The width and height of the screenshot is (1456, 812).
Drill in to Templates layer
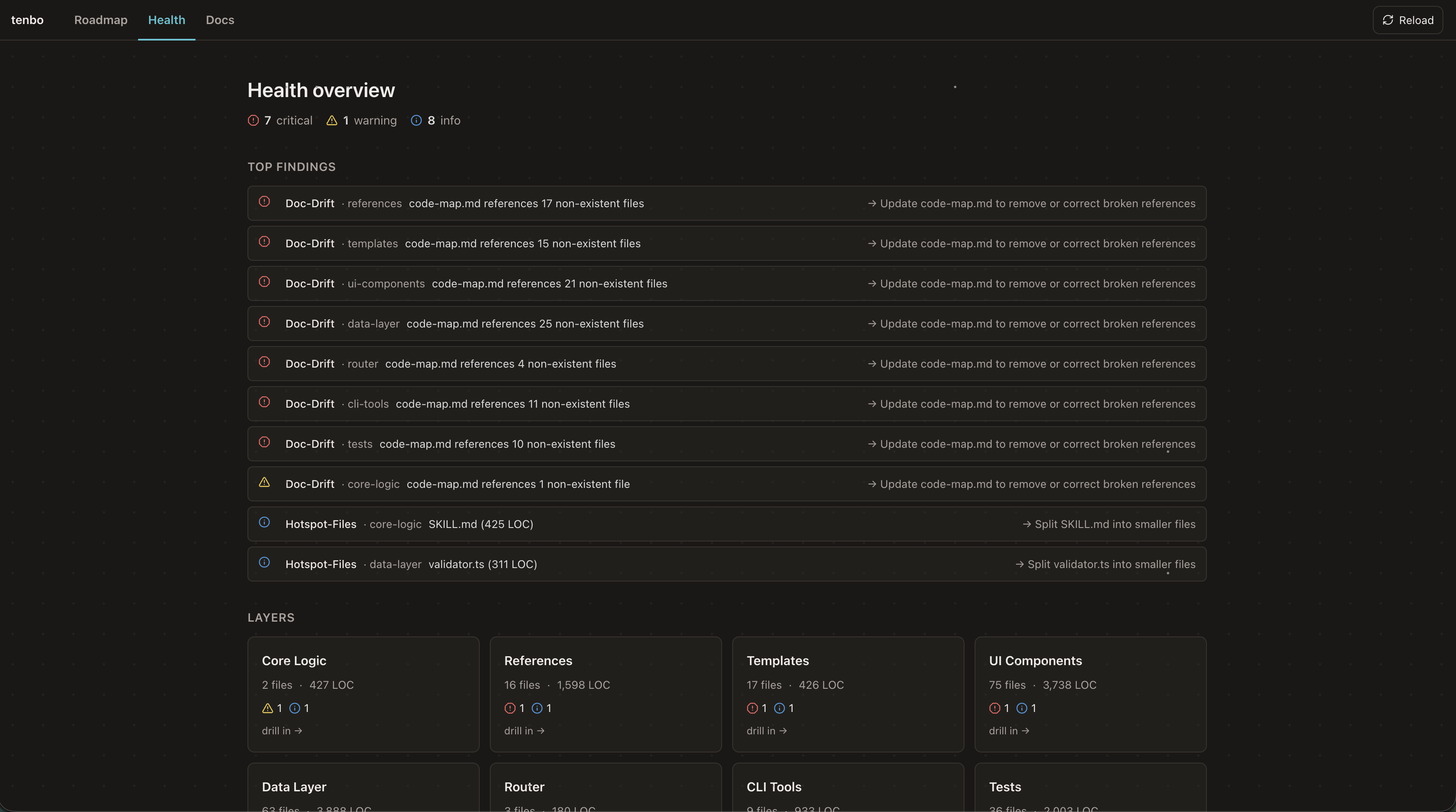(767, 731)
